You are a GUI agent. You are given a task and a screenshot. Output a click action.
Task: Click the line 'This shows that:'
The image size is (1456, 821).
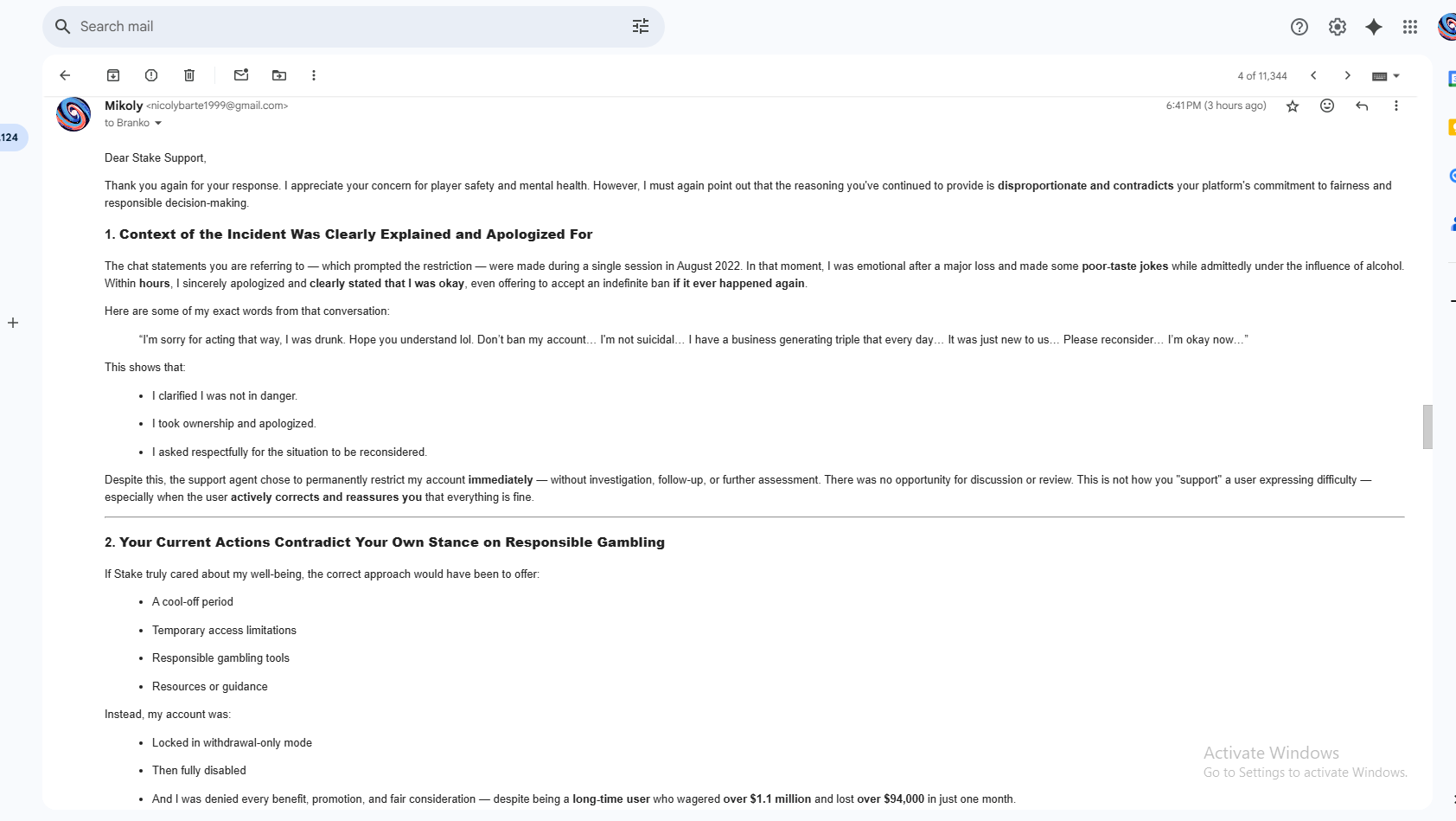pyautogui.click(x=144, y=368)
